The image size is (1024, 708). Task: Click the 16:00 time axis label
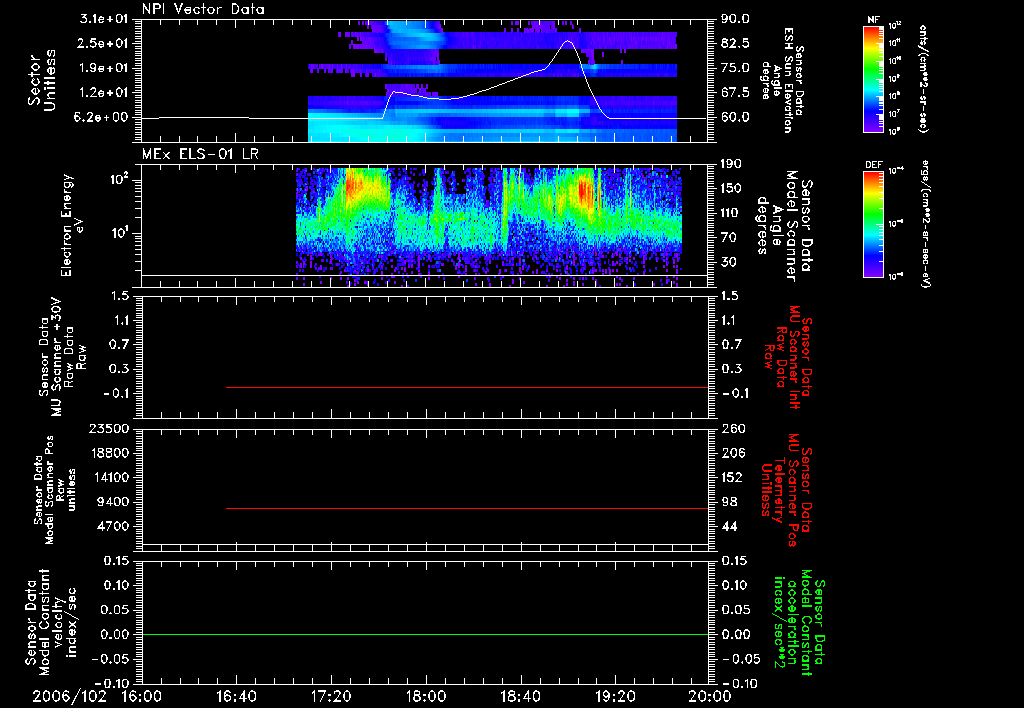click(x=142, y=696)
